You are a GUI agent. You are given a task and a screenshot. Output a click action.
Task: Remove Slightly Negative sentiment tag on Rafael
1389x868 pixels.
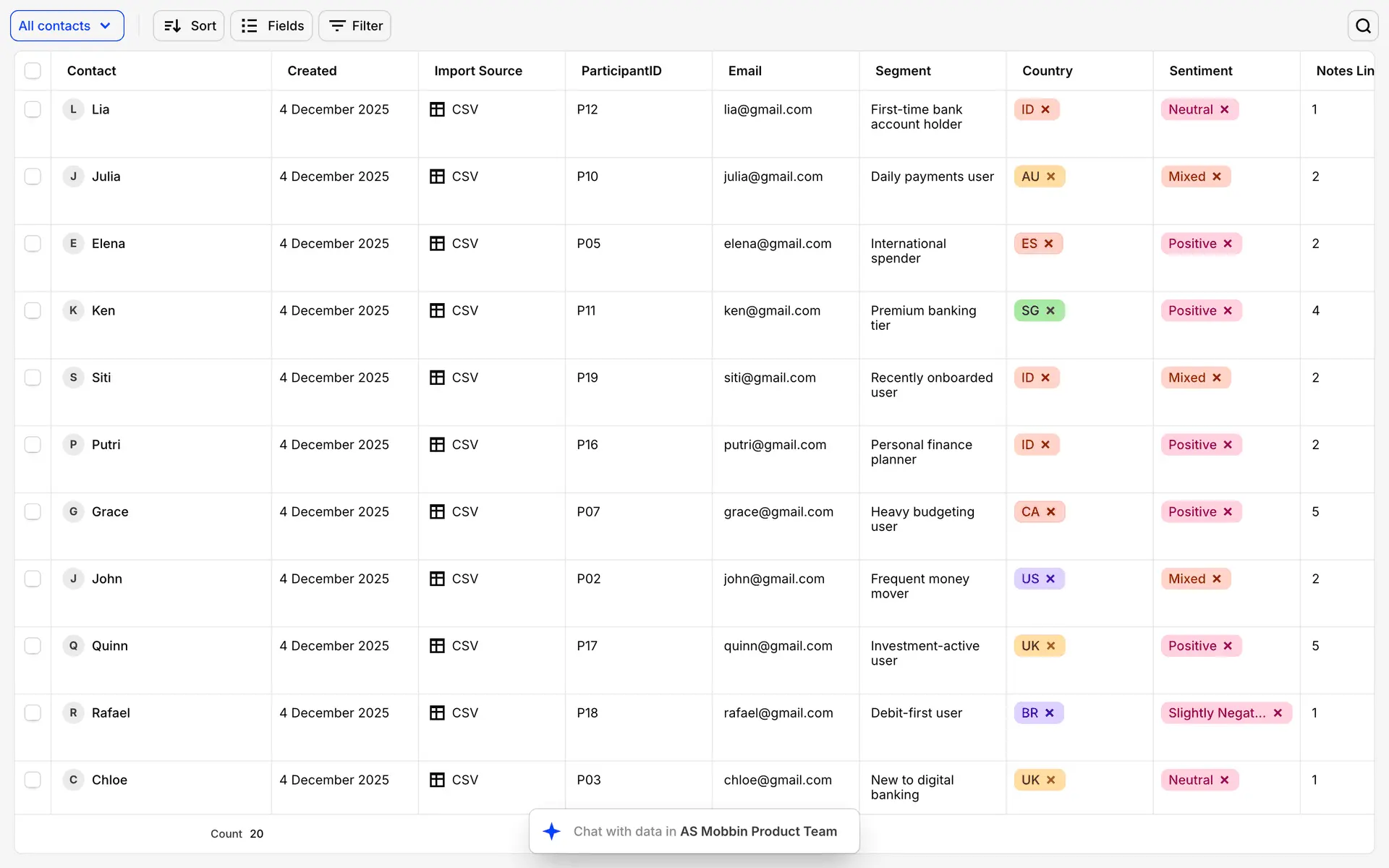pyautogui.click(x=1278, y=713)
